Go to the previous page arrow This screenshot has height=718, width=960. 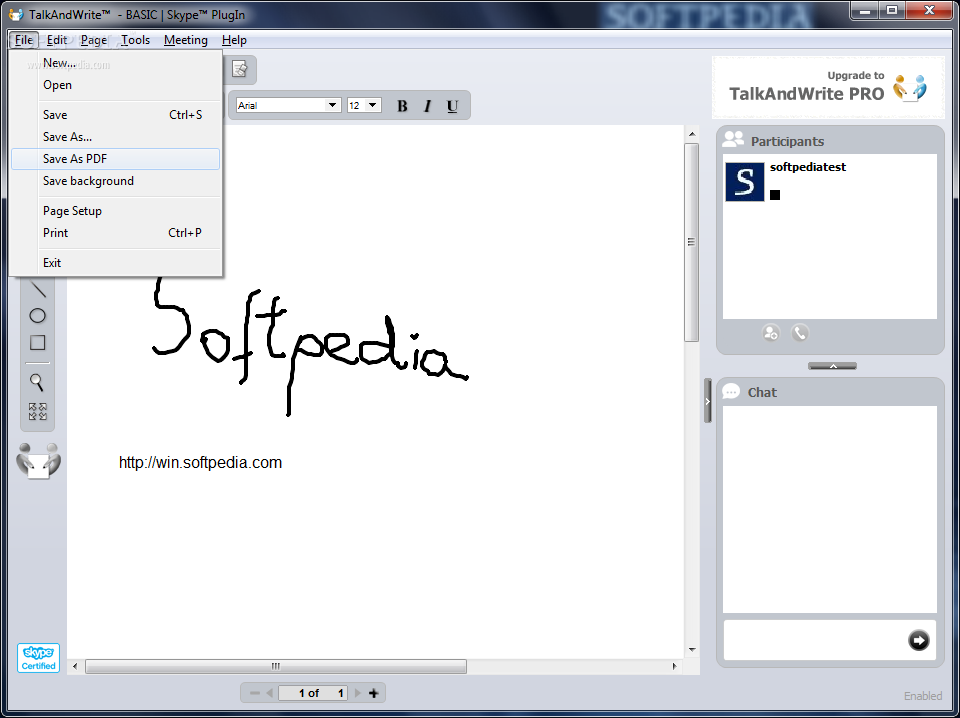coord(269,693)
